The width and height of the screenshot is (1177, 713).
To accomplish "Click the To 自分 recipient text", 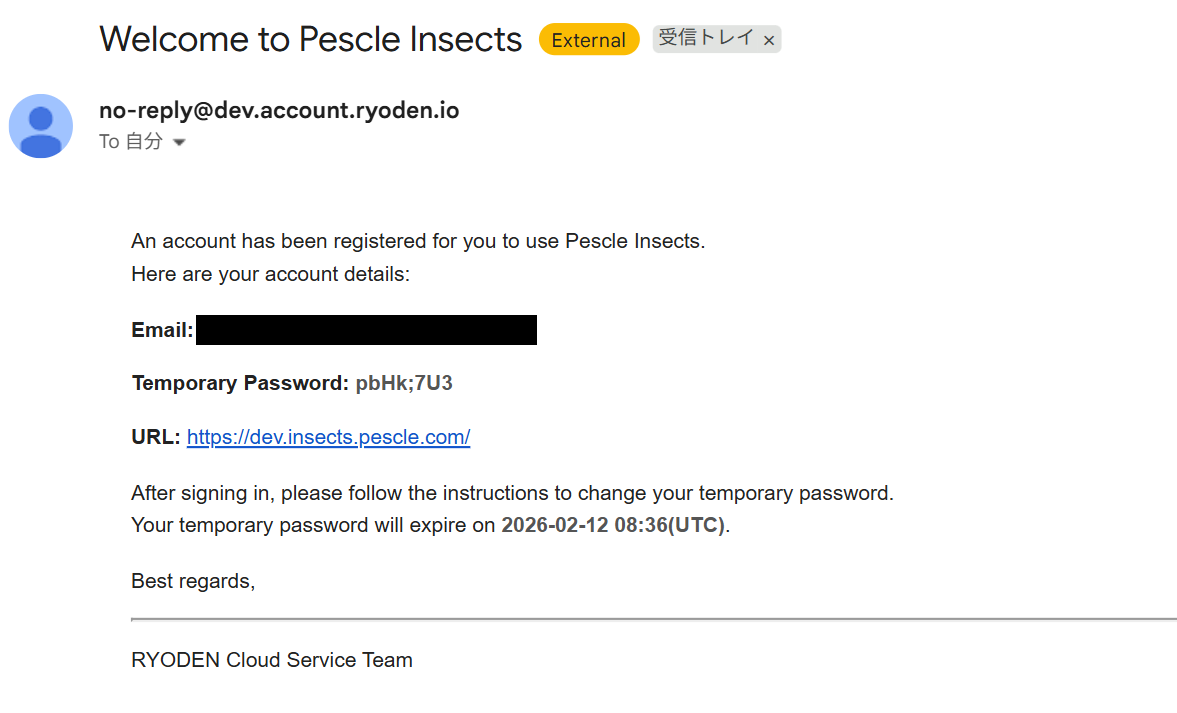I will 130,142.
